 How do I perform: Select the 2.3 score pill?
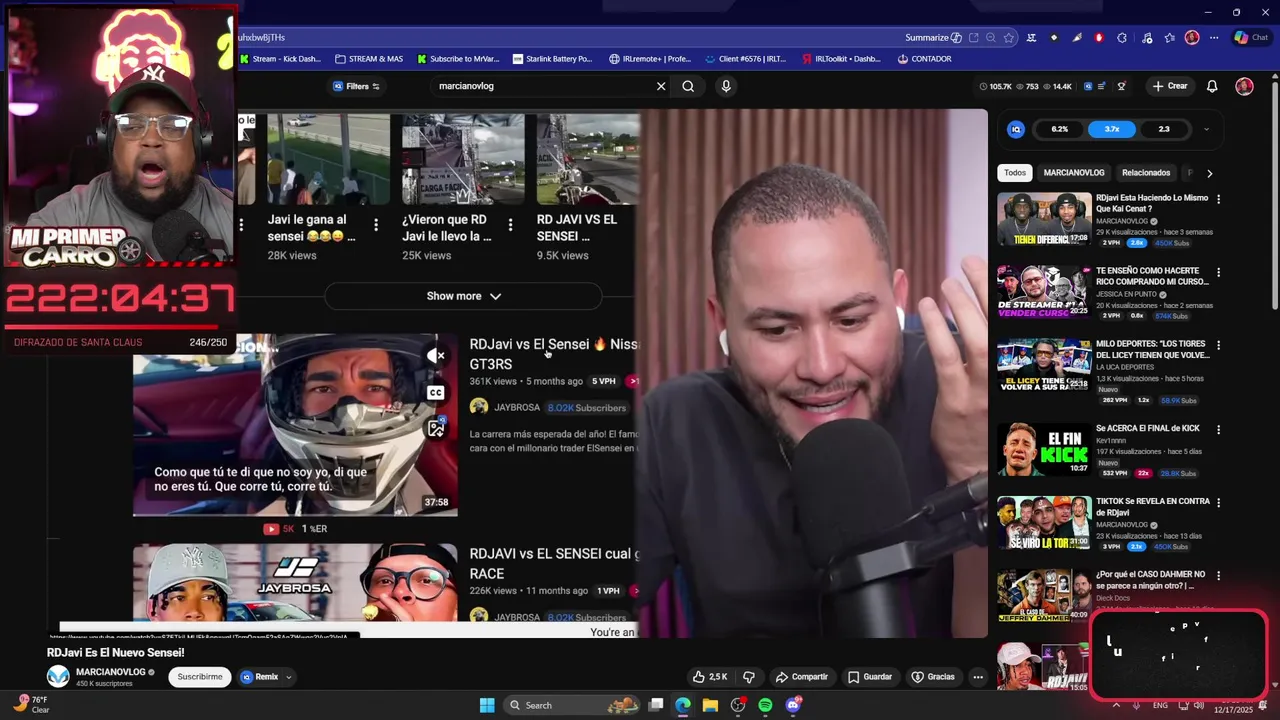coord(1163,129)
